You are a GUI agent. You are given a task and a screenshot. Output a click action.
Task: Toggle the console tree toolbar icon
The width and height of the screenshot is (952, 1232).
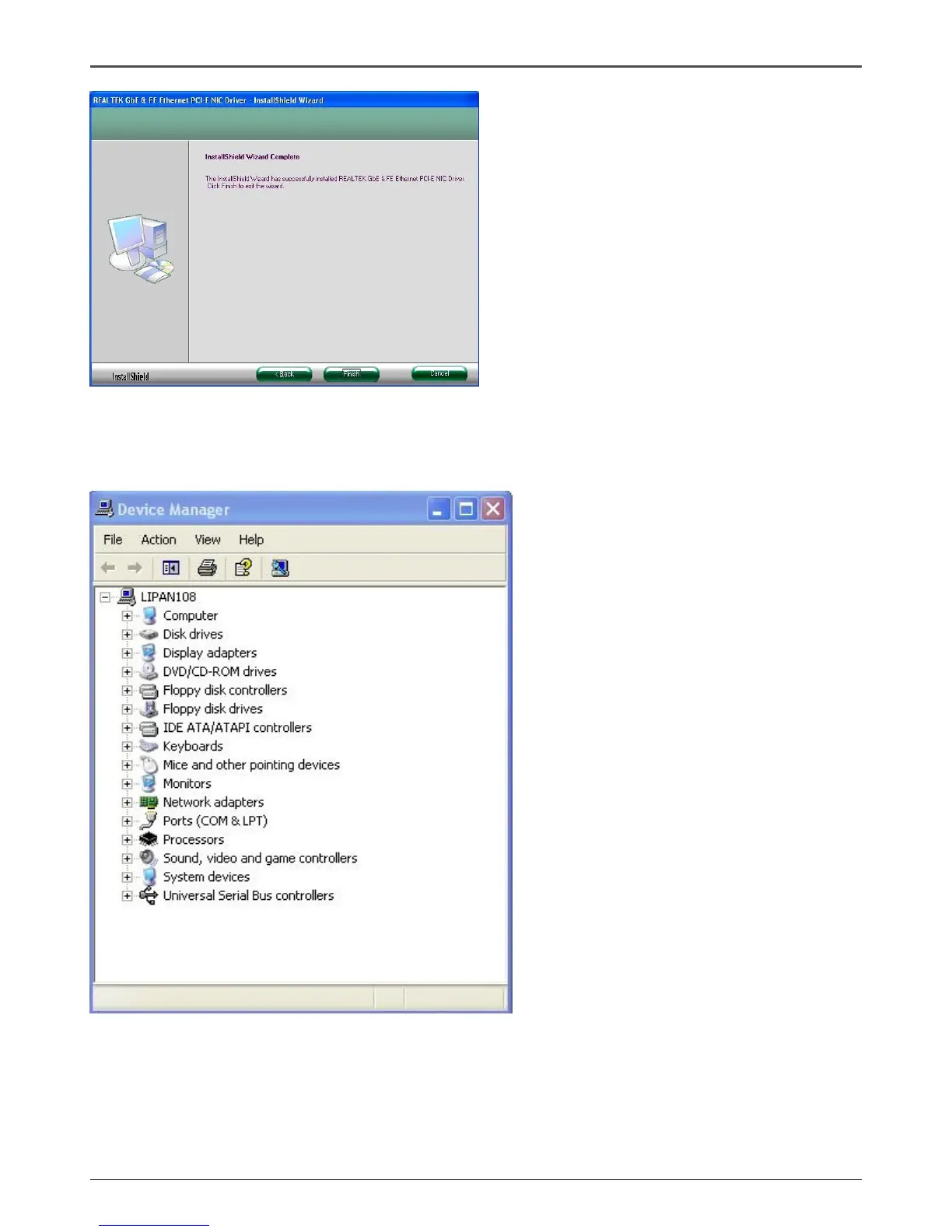pyautogui.click(x=171, y=568)
